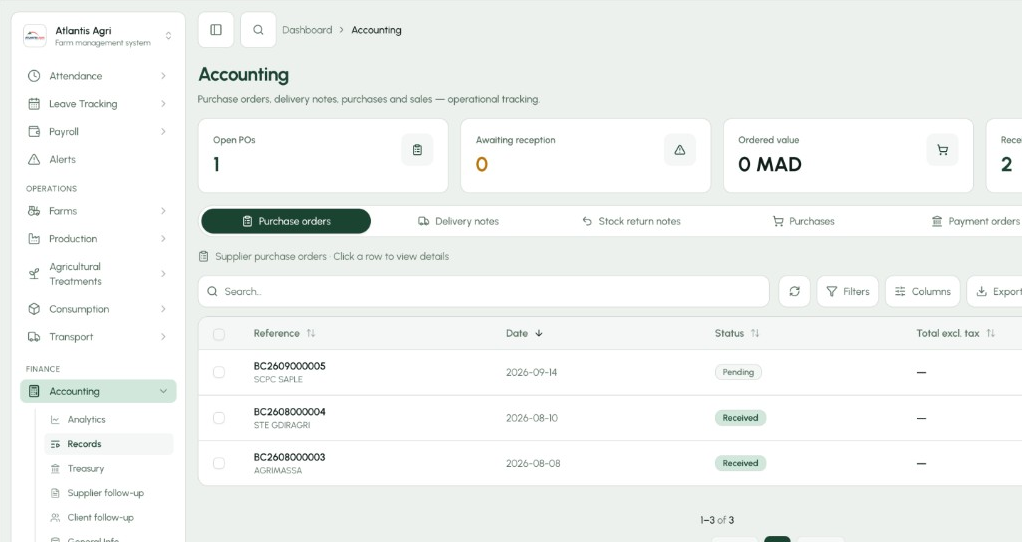Expand the Transport menu
This screenshot has height=542, width=1022.
click(163, 337)
